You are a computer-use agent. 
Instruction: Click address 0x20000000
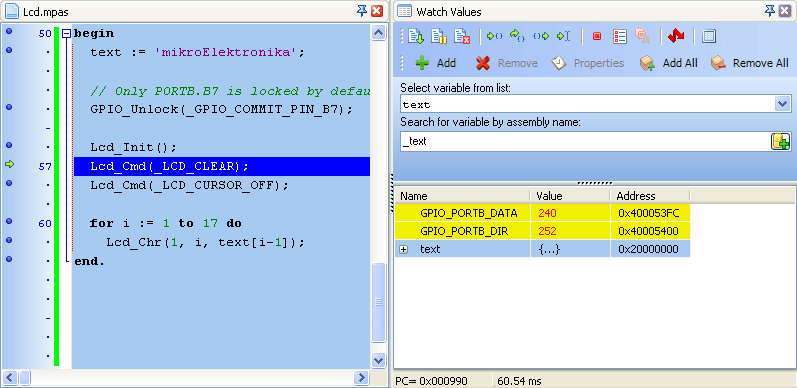[x=649, y=249]
